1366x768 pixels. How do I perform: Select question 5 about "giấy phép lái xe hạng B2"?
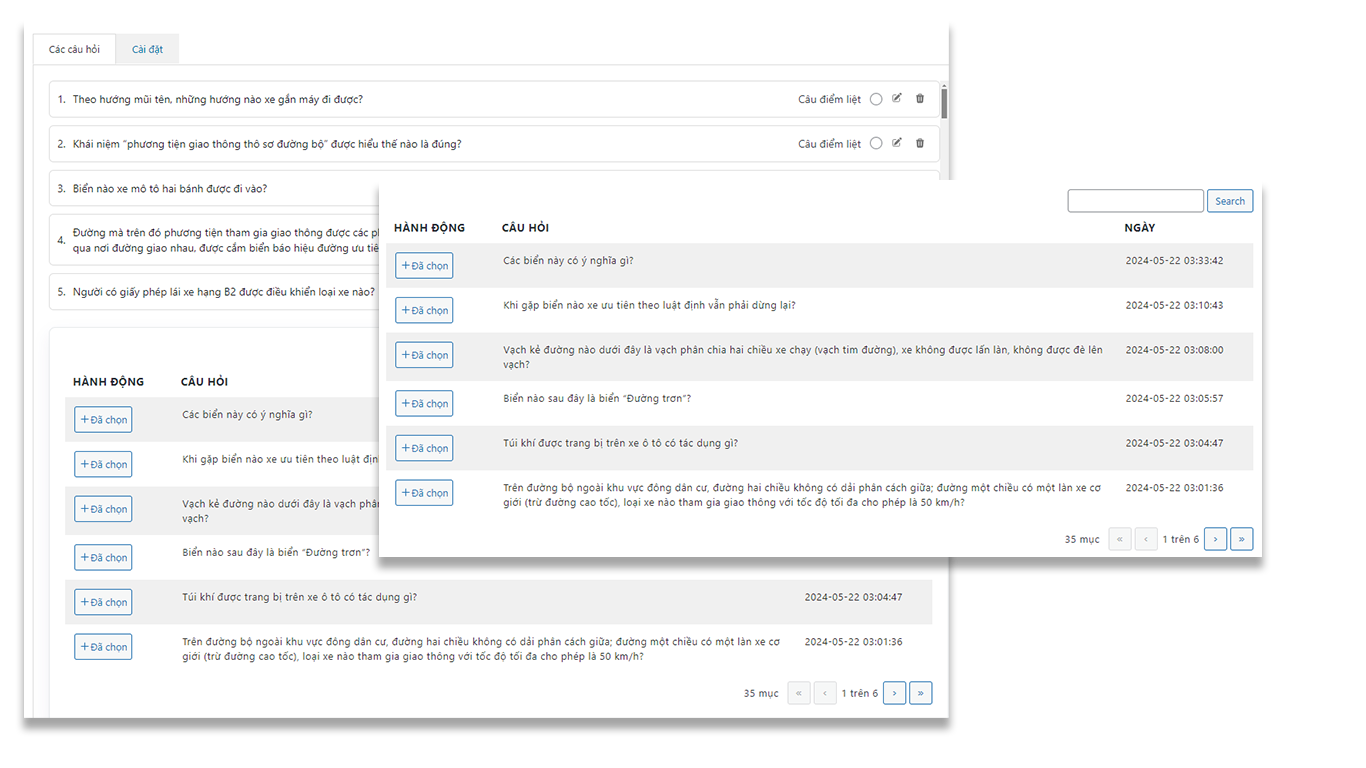pos(210,293)
